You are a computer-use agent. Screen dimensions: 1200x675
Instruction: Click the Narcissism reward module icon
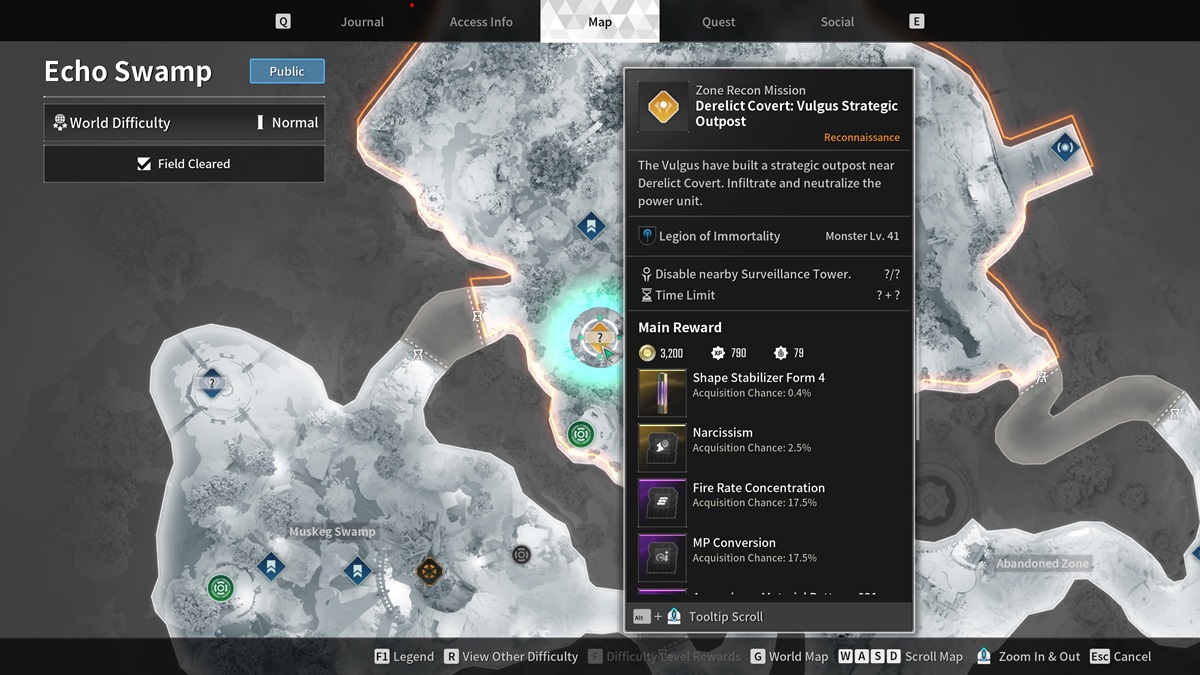click(x=662, y=447)
